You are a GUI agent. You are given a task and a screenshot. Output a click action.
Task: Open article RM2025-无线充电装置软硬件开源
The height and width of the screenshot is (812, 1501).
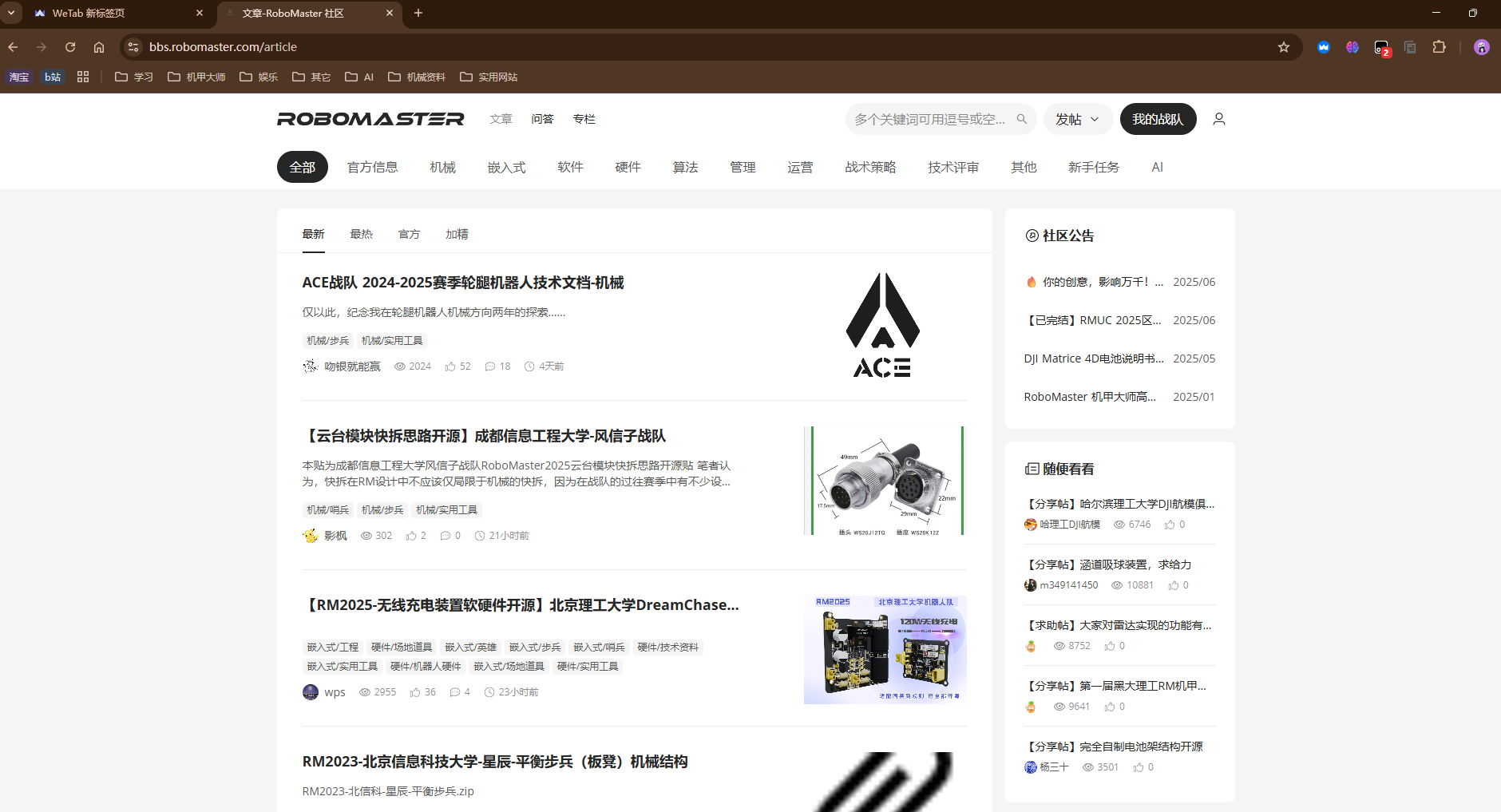pyautogui.click(x=521, y=605)
